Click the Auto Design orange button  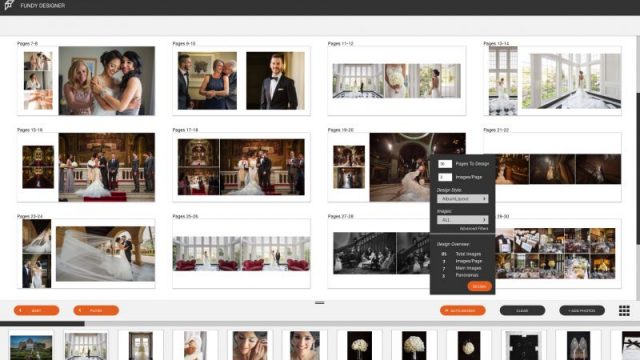[462, 311]
